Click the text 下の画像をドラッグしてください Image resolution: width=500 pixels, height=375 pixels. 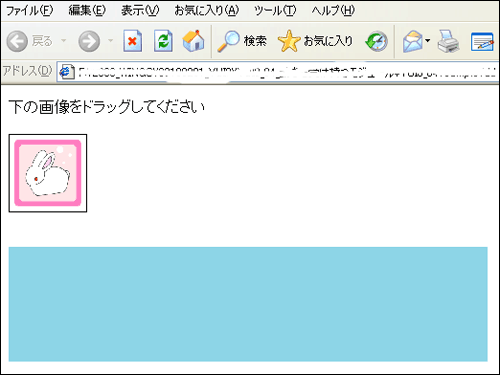(x=107, y=107)
